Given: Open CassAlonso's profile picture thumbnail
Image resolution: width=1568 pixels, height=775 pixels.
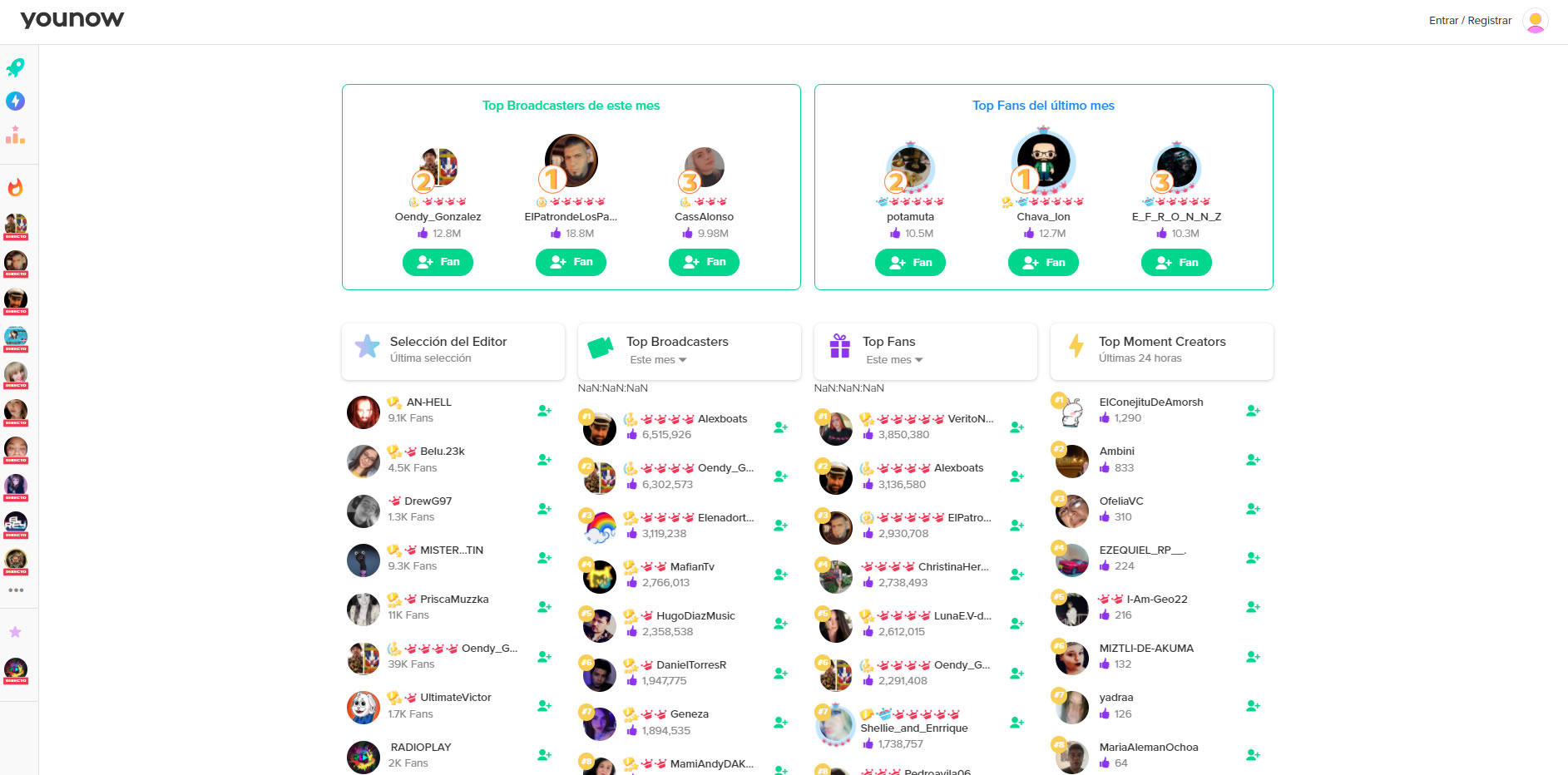Looking at the screenshot, I should (x=705, y=168).
